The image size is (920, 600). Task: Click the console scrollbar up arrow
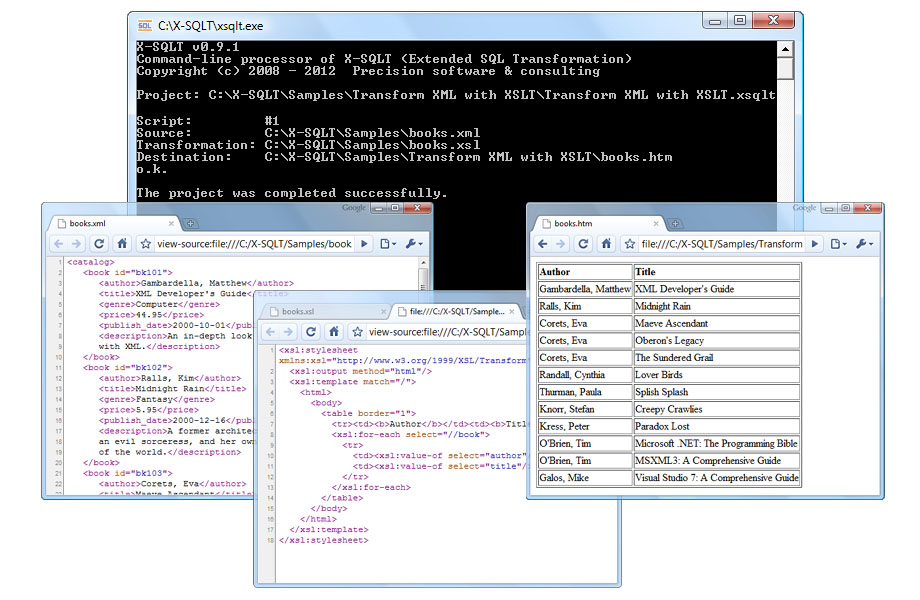pyautogui.click(x=785, y=48)
